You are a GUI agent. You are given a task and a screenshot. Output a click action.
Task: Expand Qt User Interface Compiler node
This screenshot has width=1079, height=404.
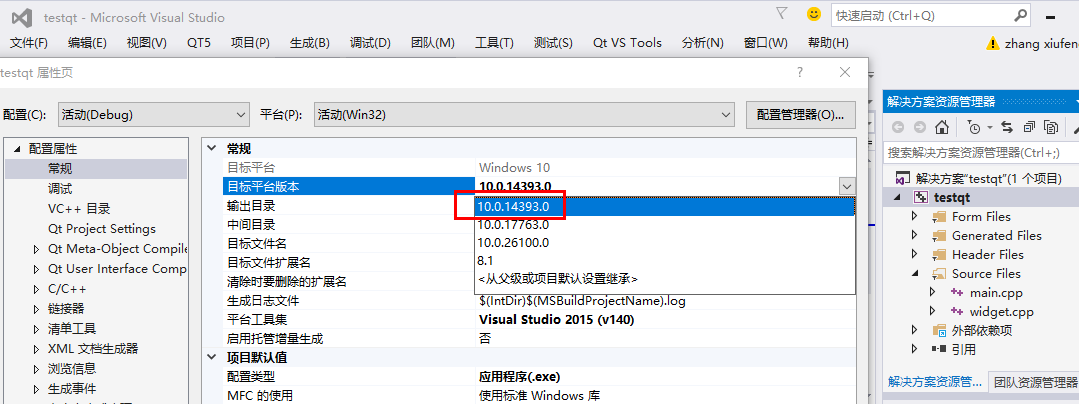[x=36, y=269]
